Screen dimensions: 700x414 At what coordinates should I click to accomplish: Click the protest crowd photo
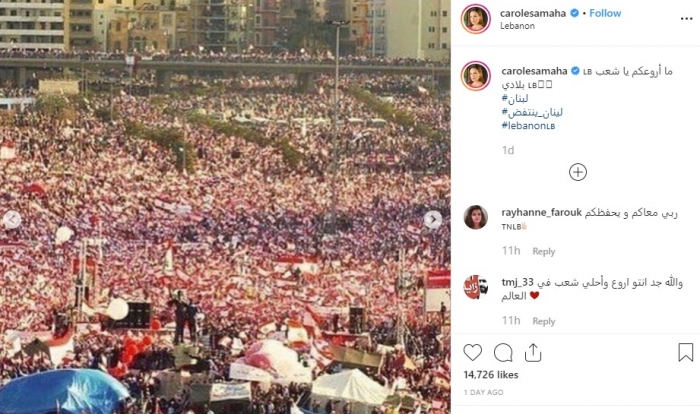click(x=225, y=207)
